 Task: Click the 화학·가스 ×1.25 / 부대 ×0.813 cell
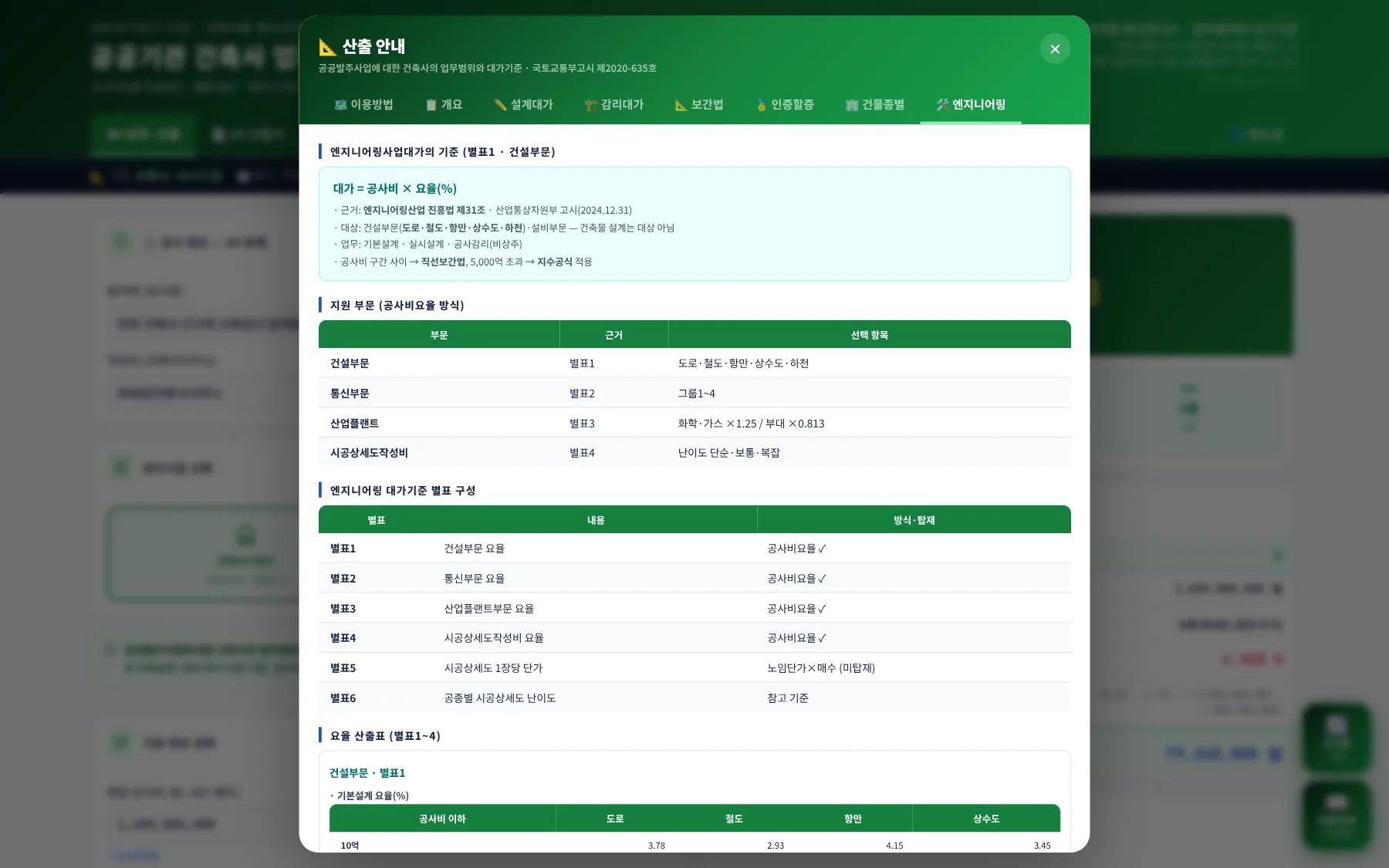751,424
